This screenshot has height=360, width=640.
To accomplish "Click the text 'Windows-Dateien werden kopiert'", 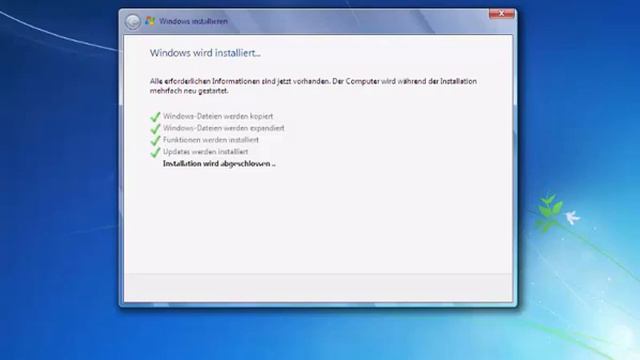I will pyautogui.click(x=218, y=116).
